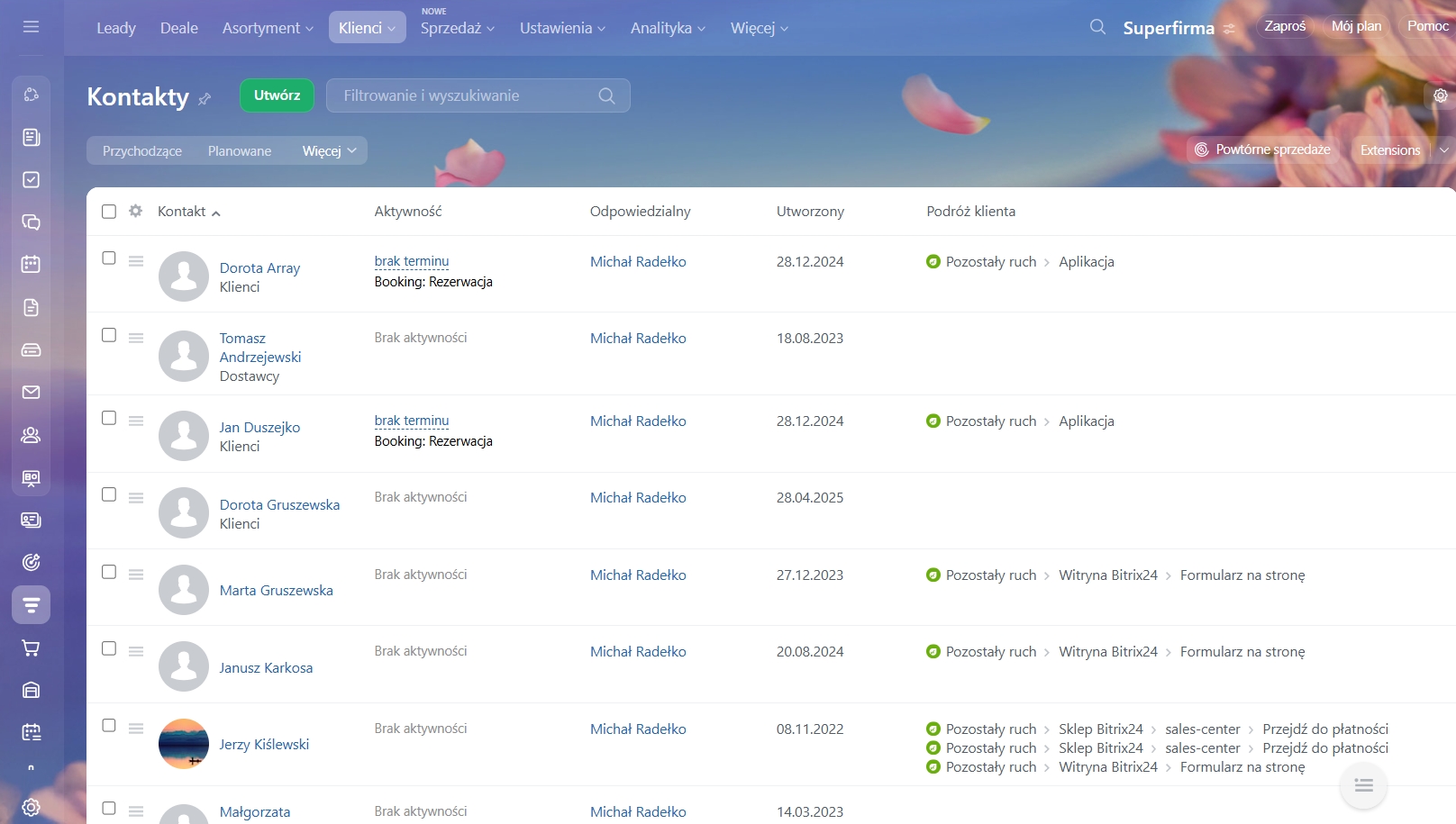
Task: Open the calendar sidebar icon
Action: [31, 264]
